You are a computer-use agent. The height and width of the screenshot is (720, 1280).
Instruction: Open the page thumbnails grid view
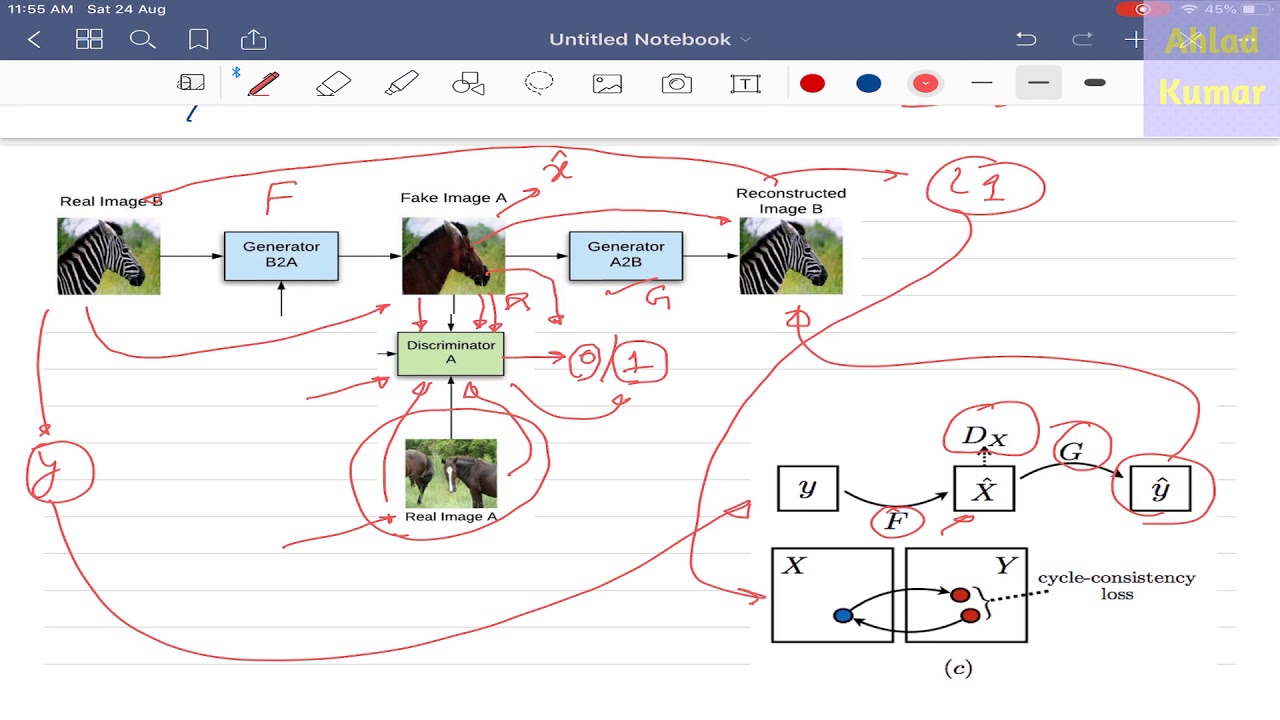(90, 40)
